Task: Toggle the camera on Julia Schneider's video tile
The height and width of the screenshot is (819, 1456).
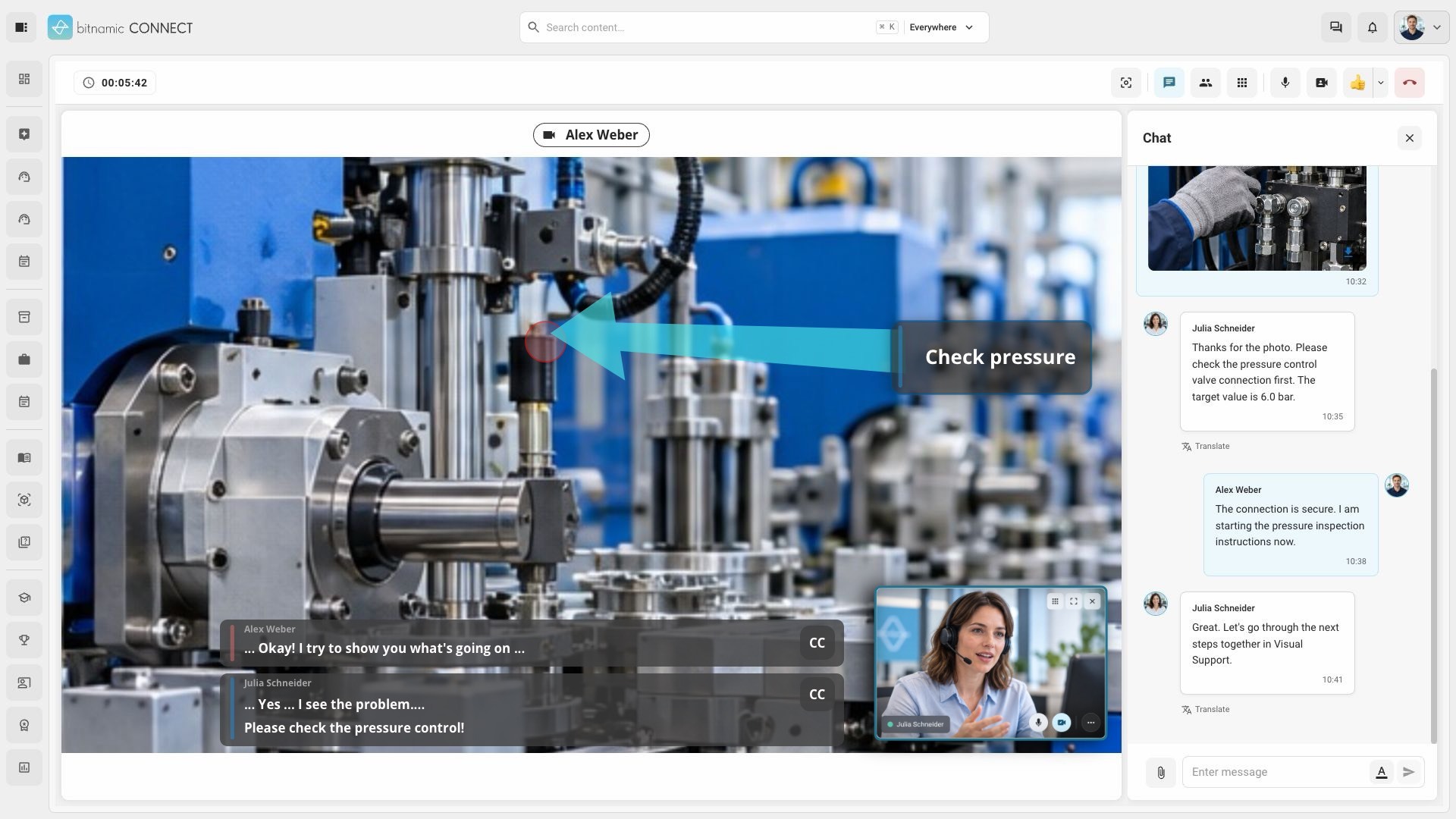Action: coord(1062,723)
